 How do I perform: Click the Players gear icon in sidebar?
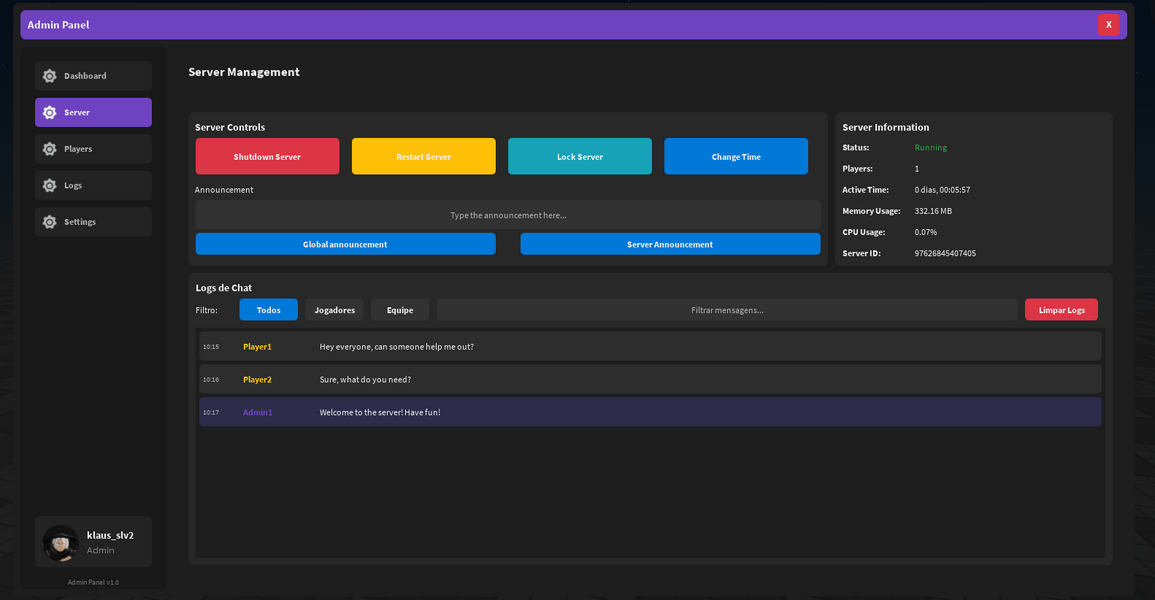48,148
